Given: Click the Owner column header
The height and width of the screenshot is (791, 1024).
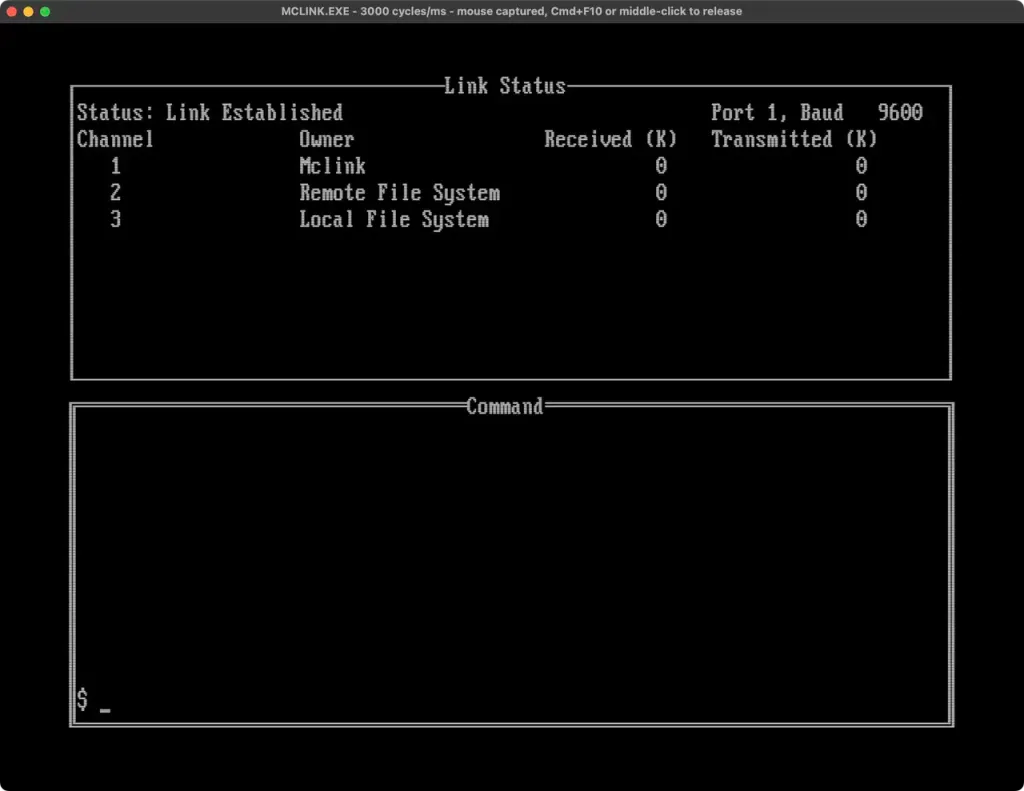Looking at the screenshot, I should click(326, 140).
